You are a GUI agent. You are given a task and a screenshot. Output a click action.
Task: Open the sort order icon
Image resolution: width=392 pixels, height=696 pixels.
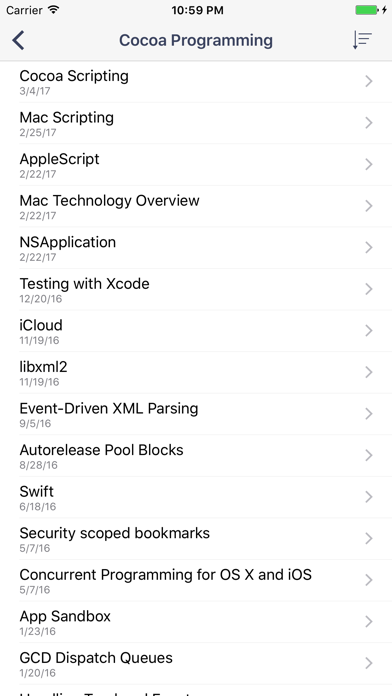362,40
